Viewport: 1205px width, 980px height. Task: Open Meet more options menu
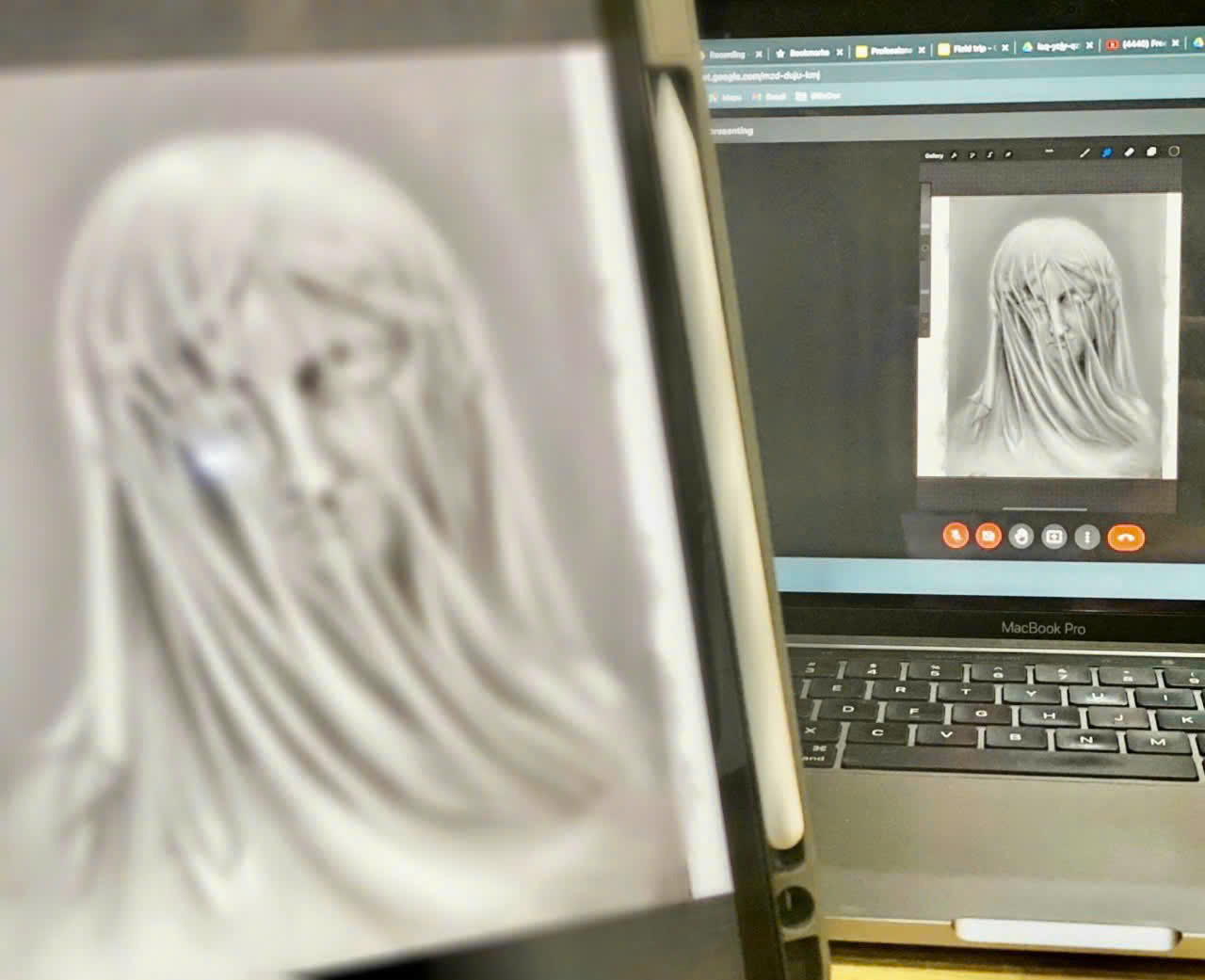click(1087, 537)
